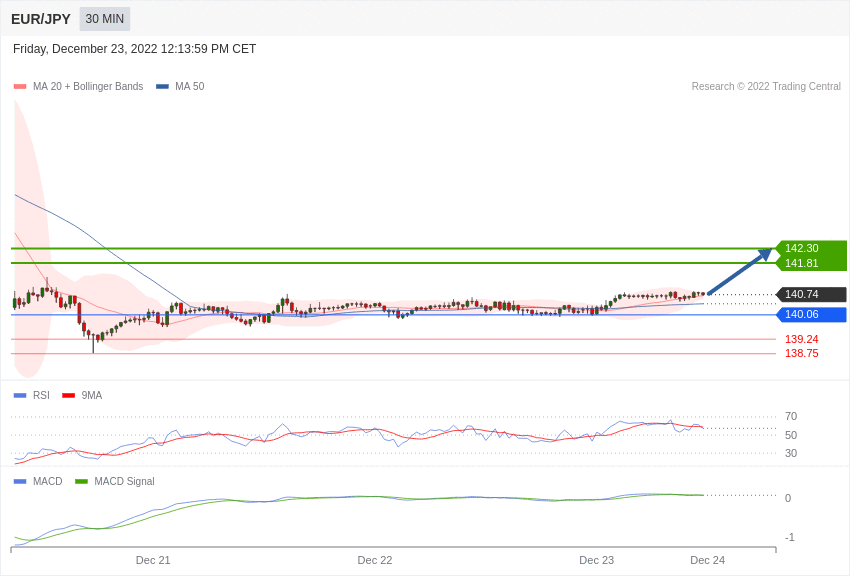Click the 142.30 resistance price tag
Image resolution: width=850 pixels, height=576 pixels.
[810, 248]
